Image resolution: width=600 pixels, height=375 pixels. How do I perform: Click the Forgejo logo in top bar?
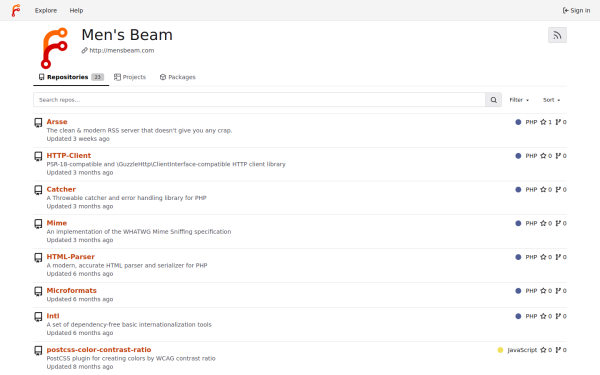pyautogui.click(x=16, y=10)
